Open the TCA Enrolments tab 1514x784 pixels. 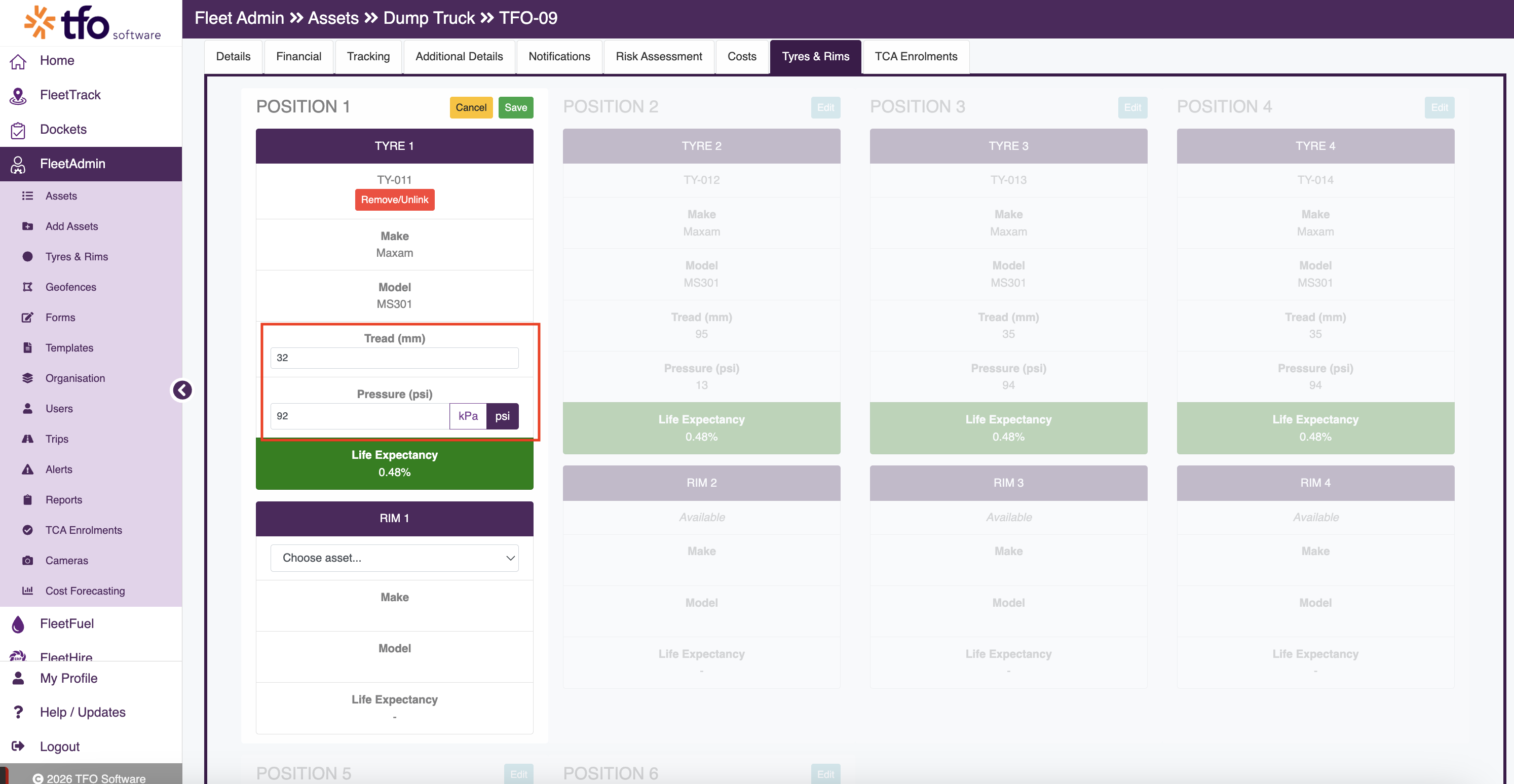pyautogui.click(x=916, y=57)
